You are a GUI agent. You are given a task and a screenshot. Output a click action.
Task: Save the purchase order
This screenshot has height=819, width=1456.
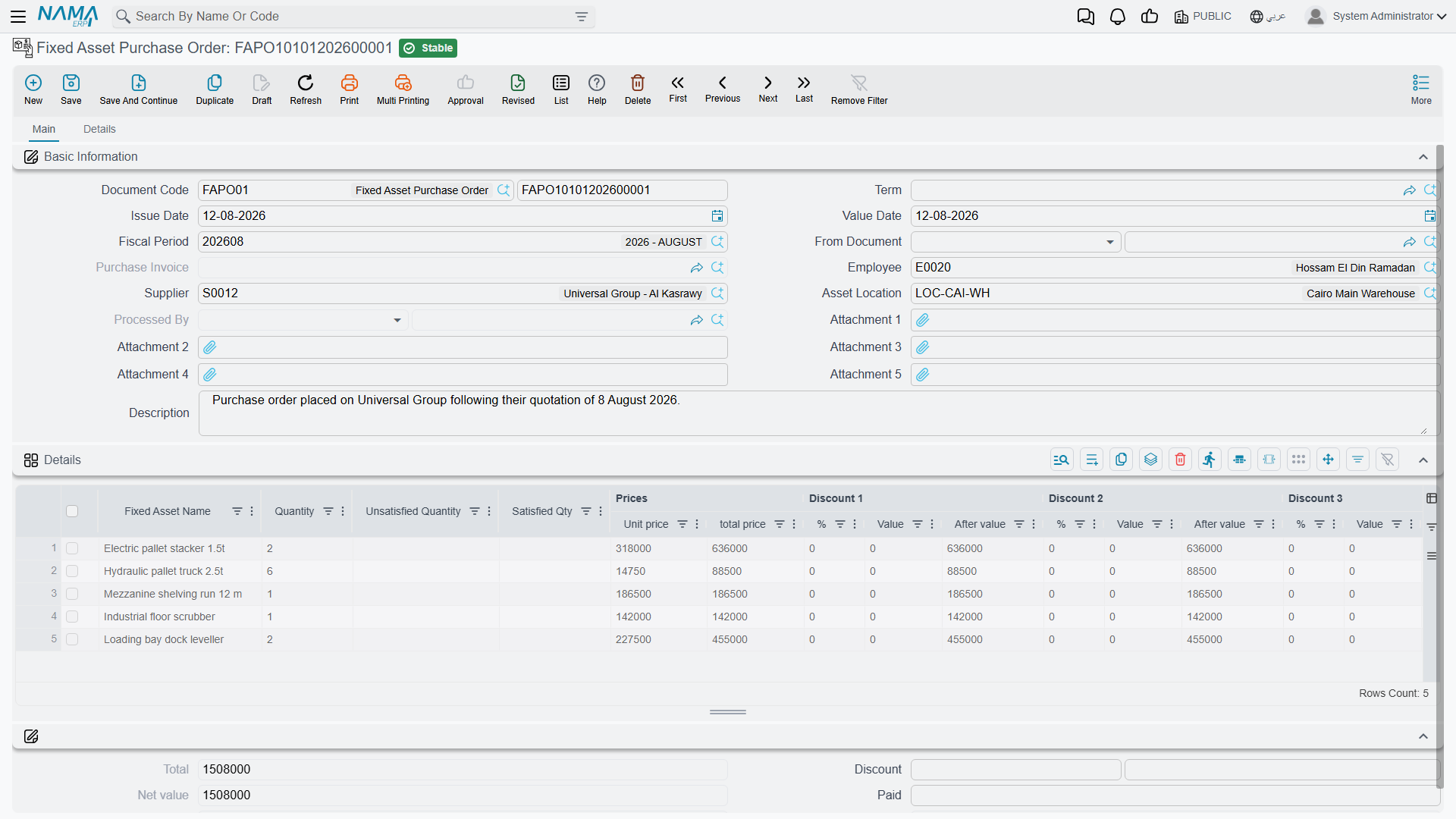(71, 89)
